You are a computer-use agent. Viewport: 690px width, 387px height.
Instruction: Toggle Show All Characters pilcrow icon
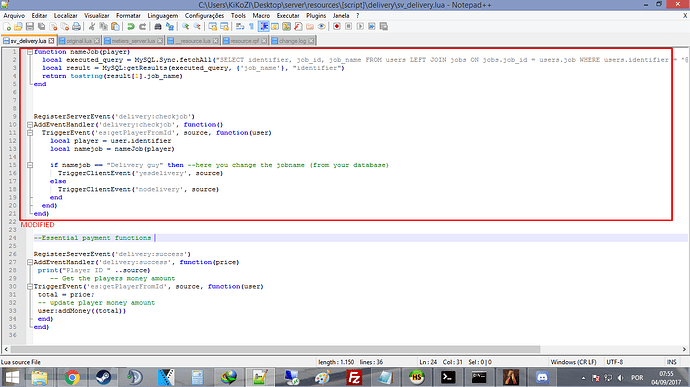(251, 26)
